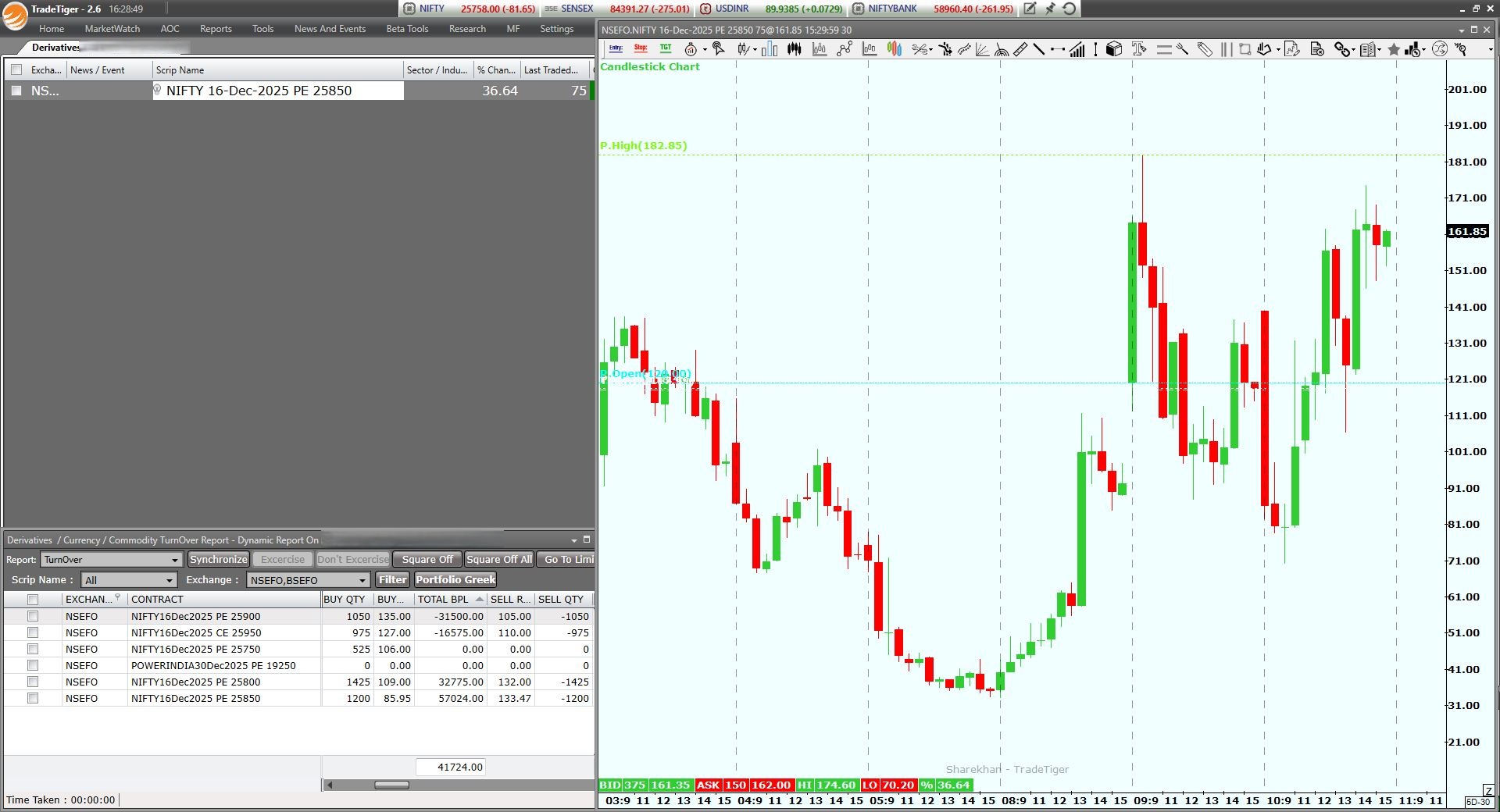Screen dimensions: 1500x812
Task: Tick checkbox for NIFTY16Dec2025 PE 25900 row
Action: tap(33, 616)
